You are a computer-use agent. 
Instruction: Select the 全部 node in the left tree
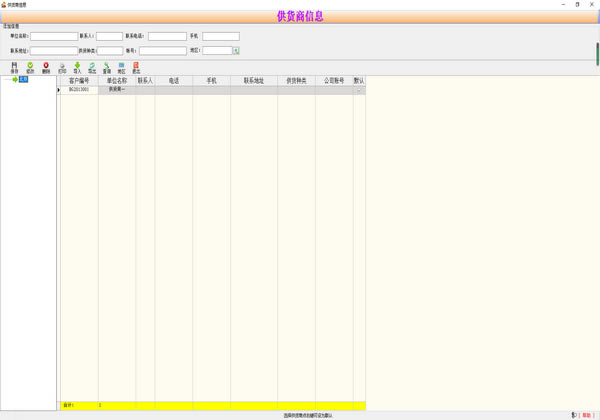(23, 80)
